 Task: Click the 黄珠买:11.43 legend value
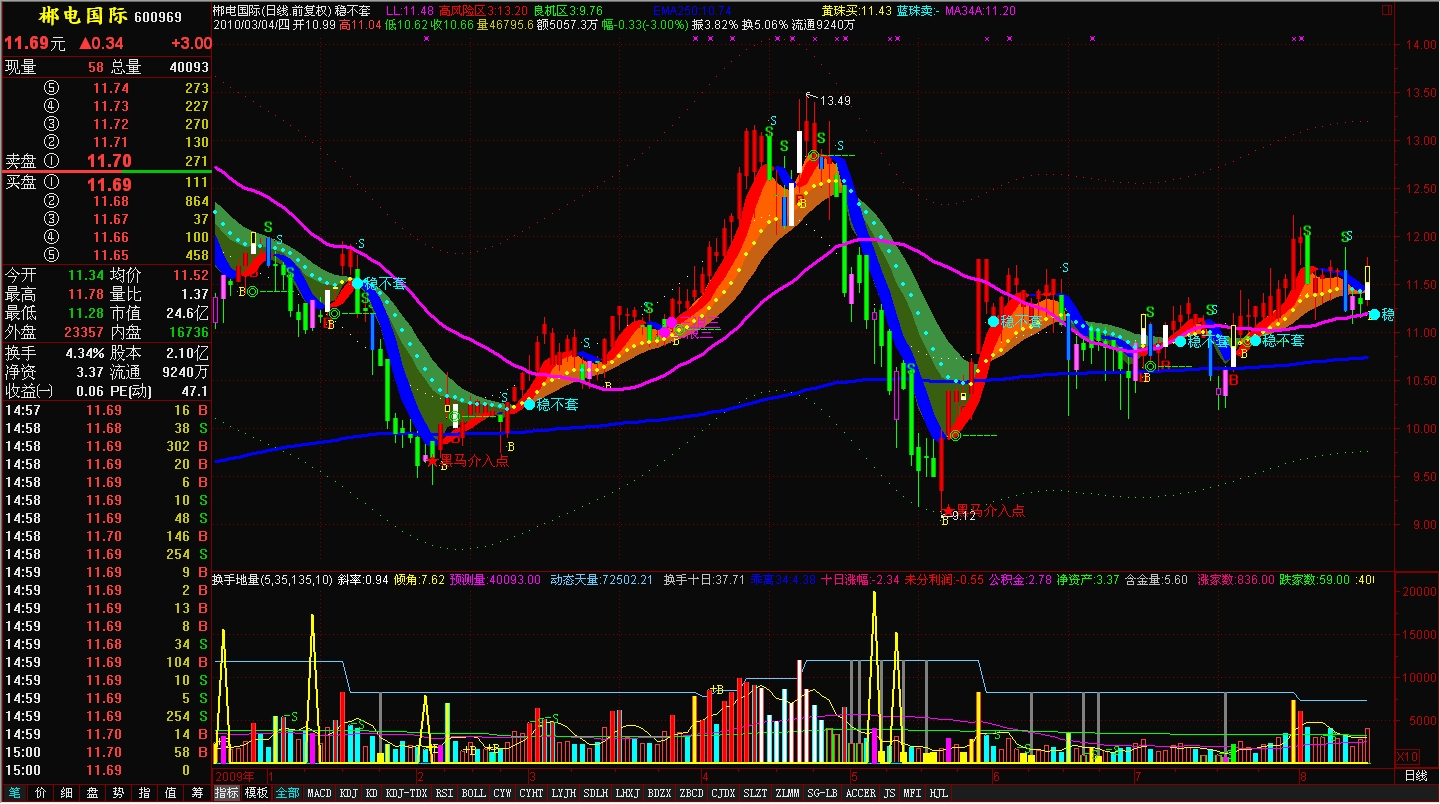(x=856, y=10)
